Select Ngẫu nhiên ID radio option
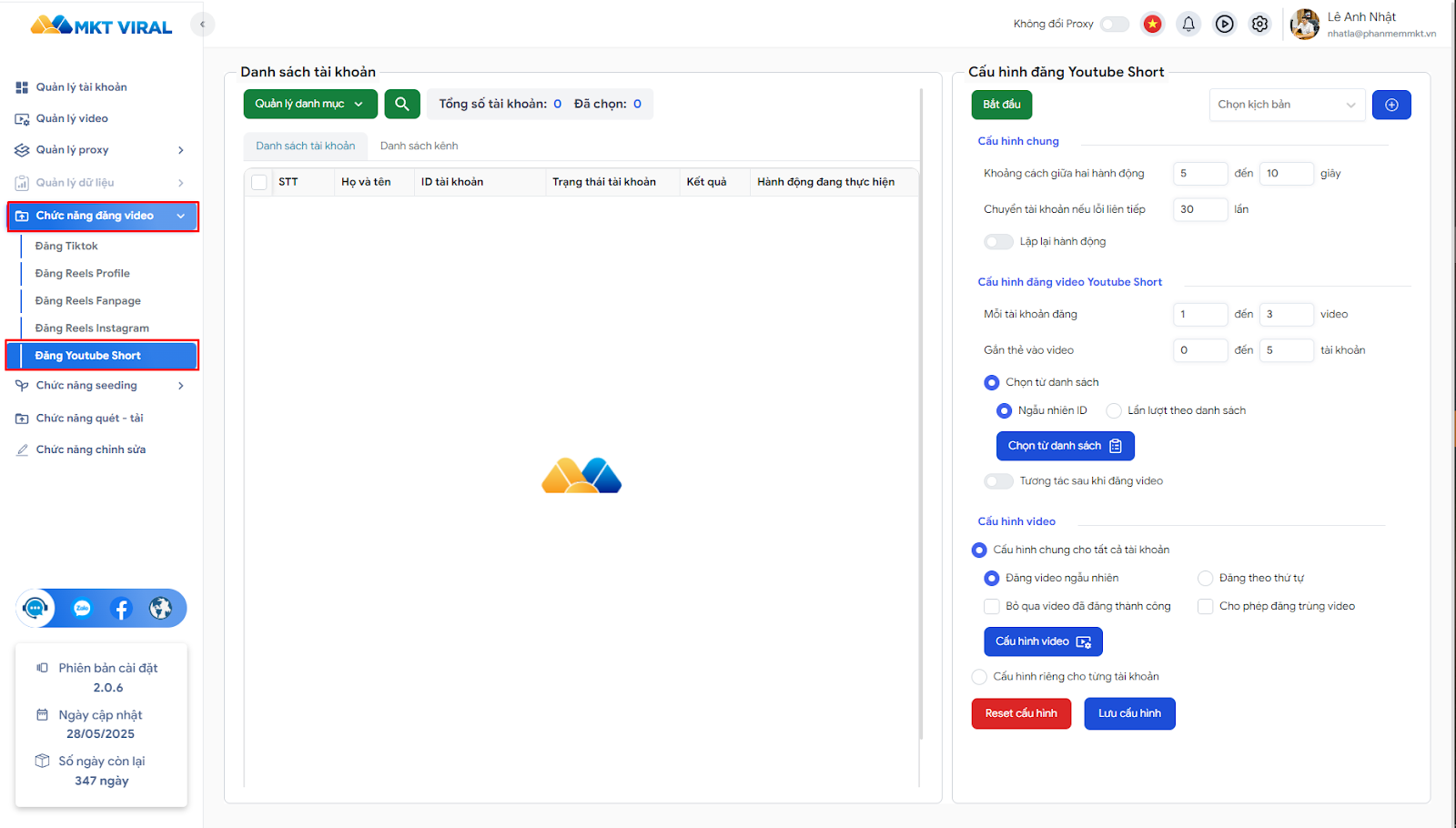The height and width of the screenshot is (828, 1456). (x=1004, y=411)
